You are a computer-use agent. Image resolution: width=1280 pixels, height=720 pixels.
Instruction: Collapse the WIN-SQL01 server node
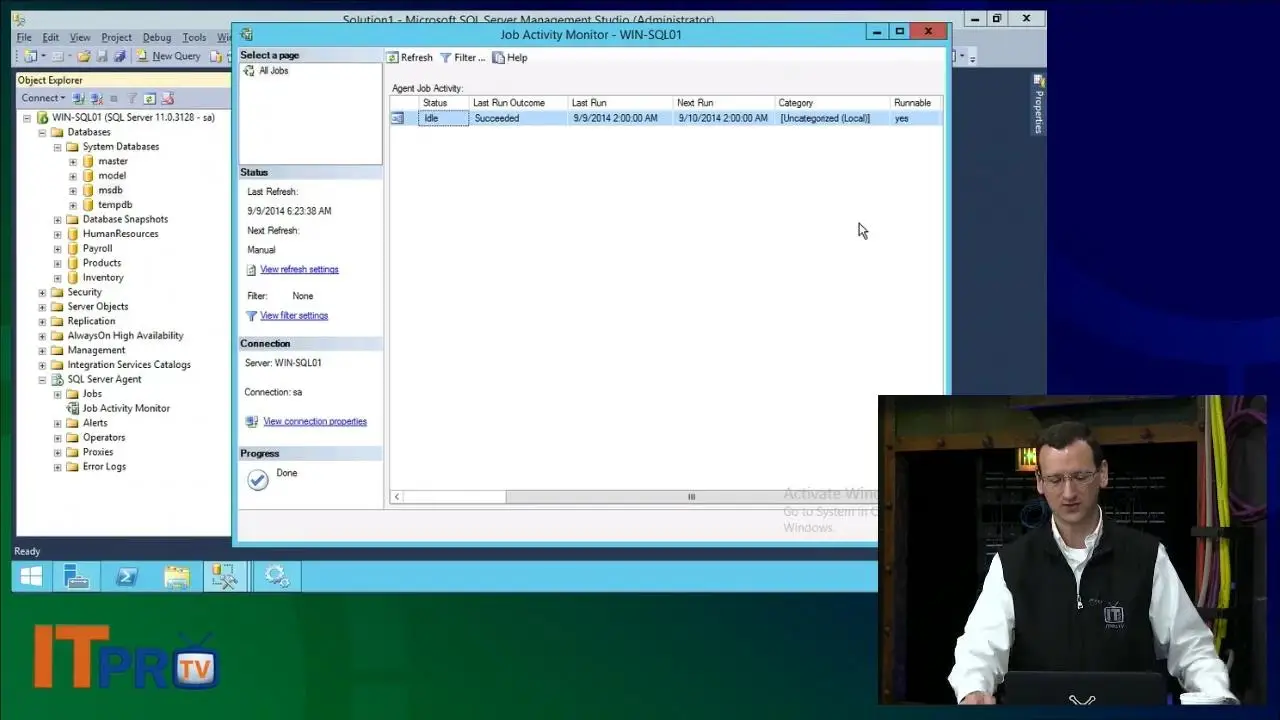click(x=27, y=118)
